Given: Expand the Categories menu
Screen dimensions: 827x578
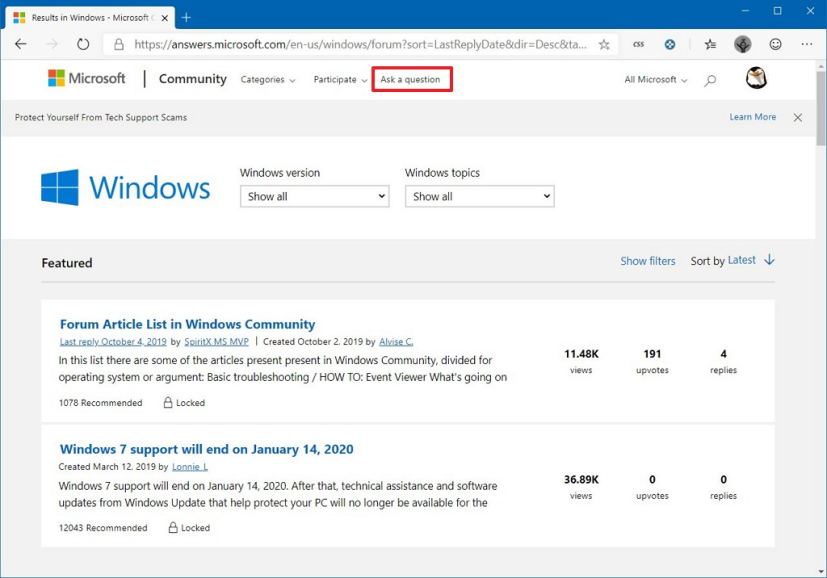Looking at the screenshot, I should click(267, 79).
